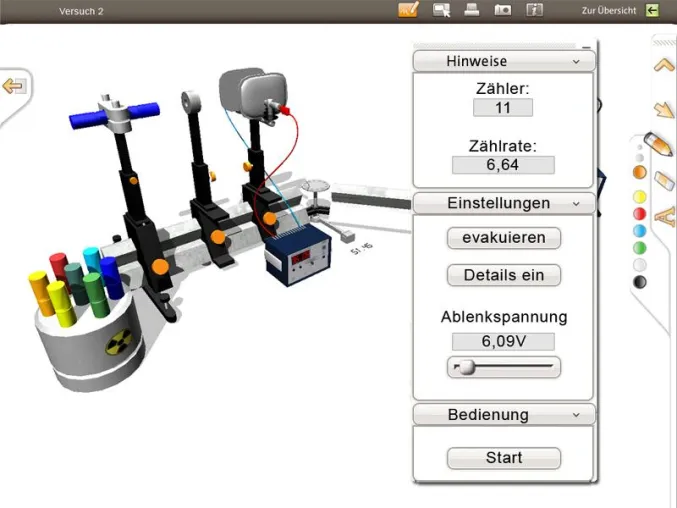Pick the red color swatch
Screen dimensions: 677x508
(x=639, y=214)
